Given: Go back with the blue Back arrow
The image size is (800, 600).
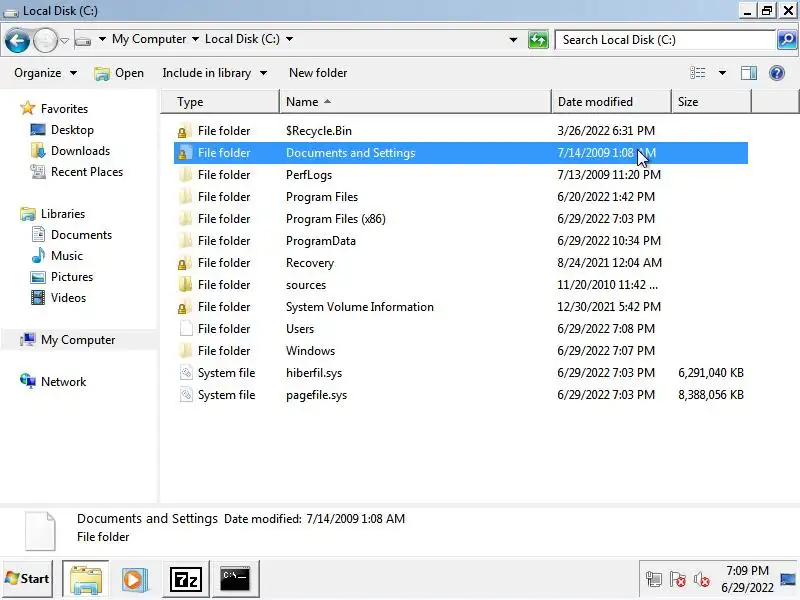Looking at the screenshot, I should [17, 40].
